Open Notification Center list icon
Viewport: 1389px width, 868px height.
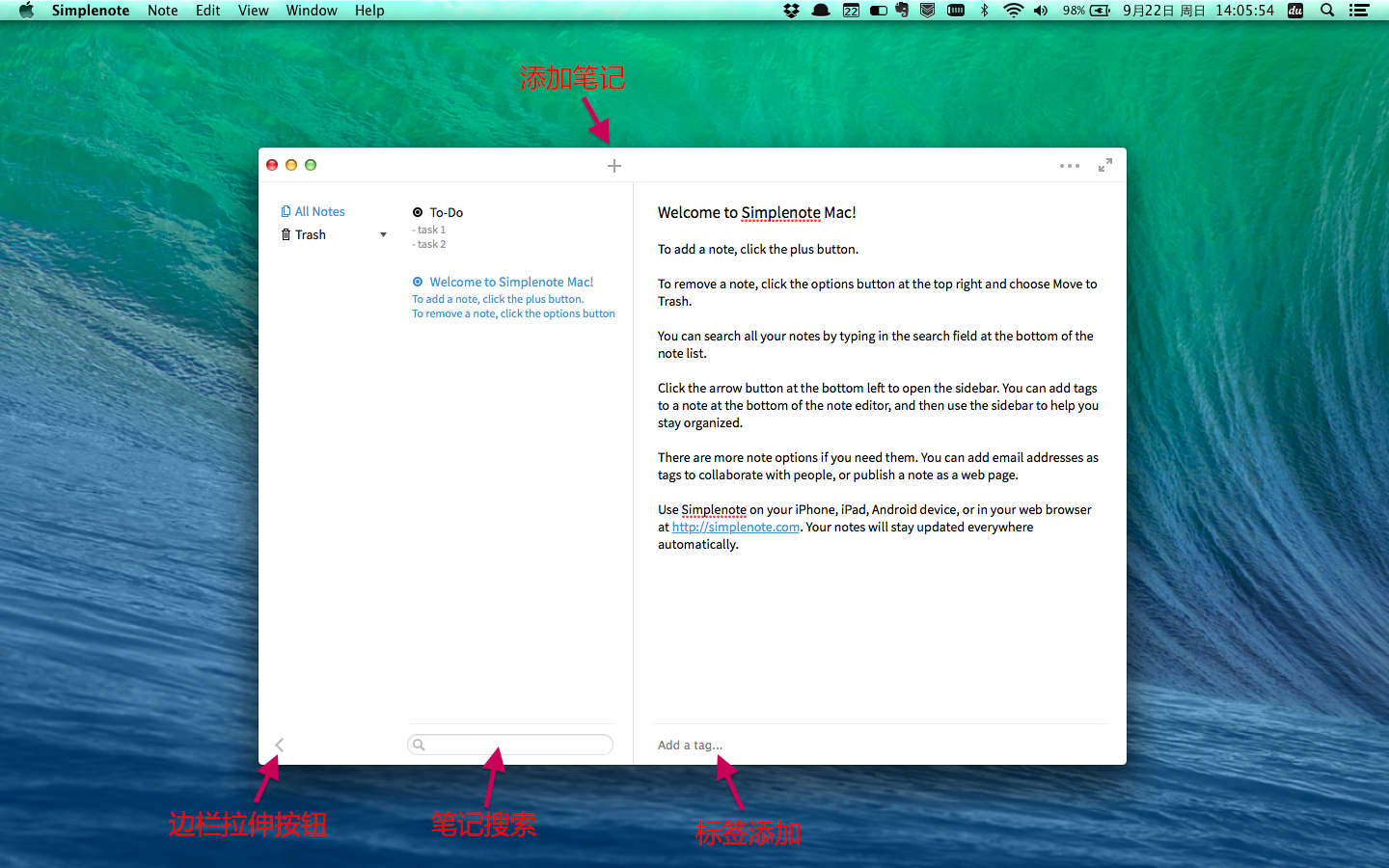point(1359,11)
